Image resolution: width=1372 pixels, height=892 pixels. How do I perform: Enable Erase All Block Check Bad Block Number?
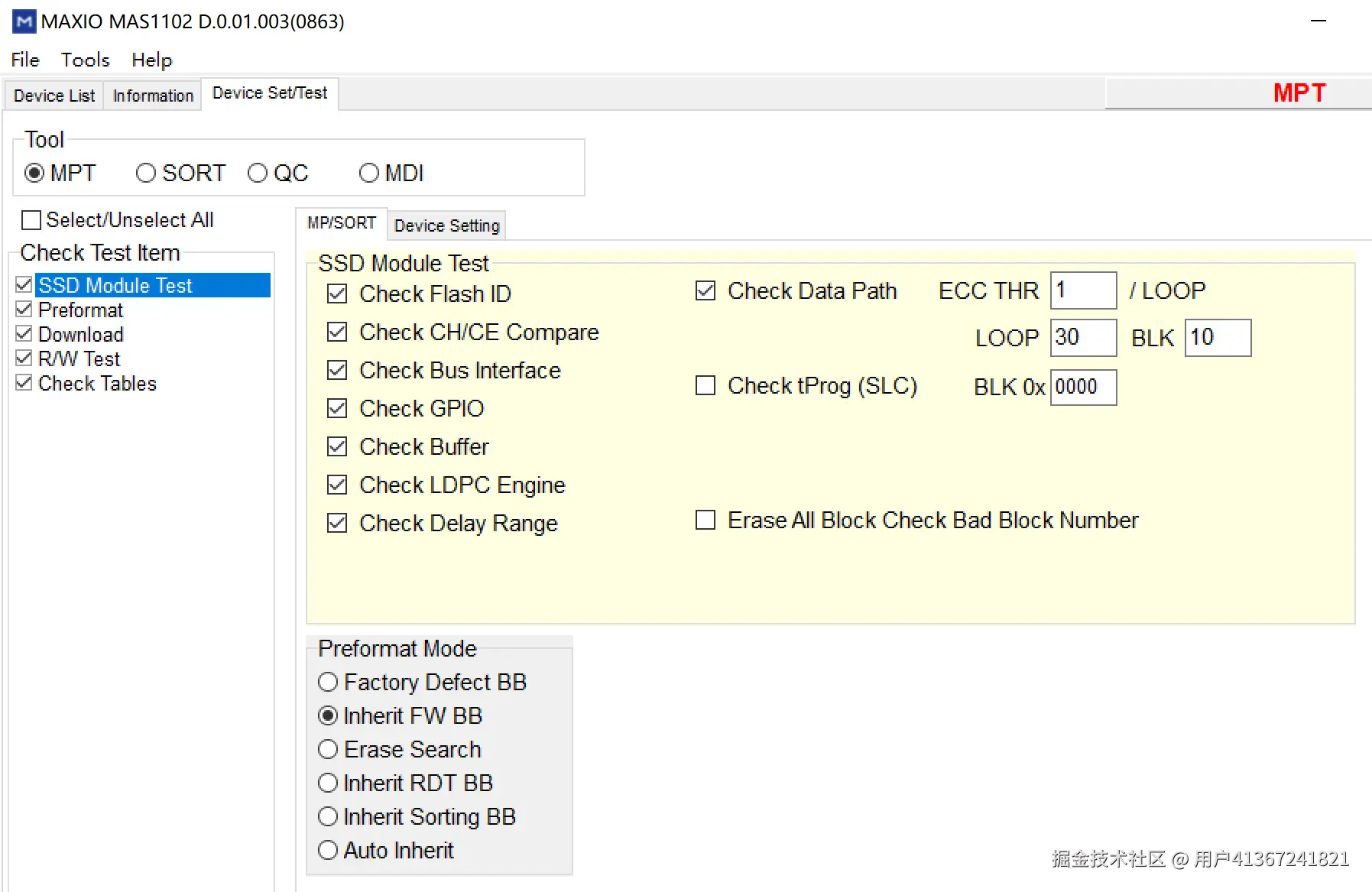pyautogui.click(x=705, y=520)
